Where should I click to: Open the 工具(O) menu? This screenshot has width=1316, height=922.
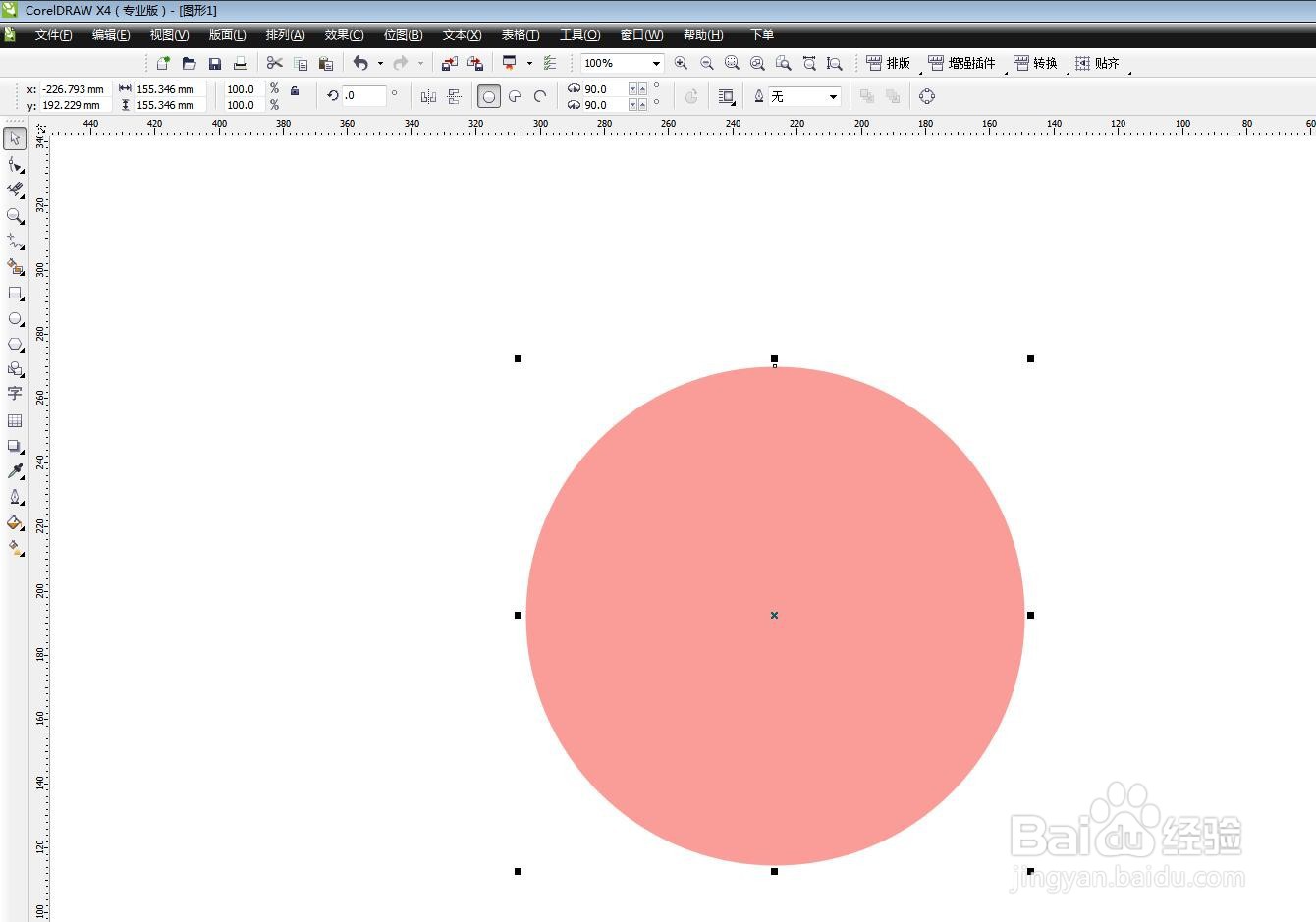pyautogui.click(x=579, y=35)
